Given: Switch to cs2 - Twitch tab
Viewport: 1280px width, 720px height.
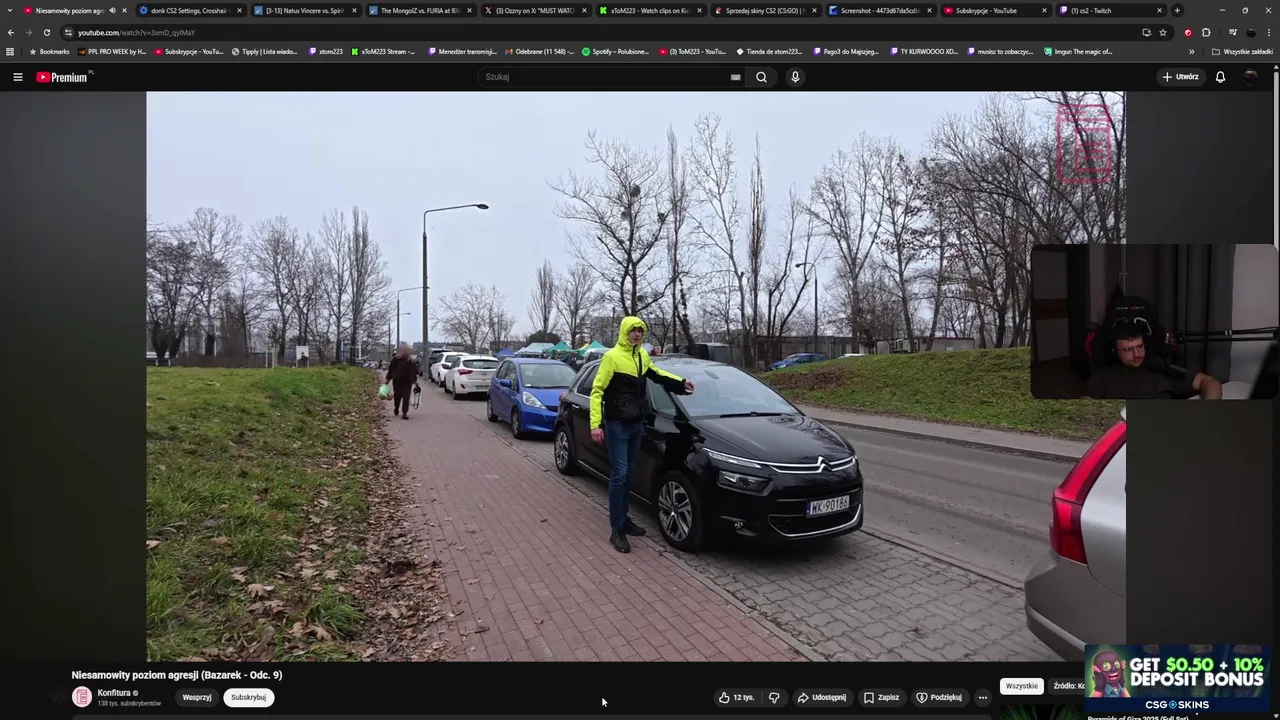Looking at the screenshot, I should click(x=1109, y=10).
